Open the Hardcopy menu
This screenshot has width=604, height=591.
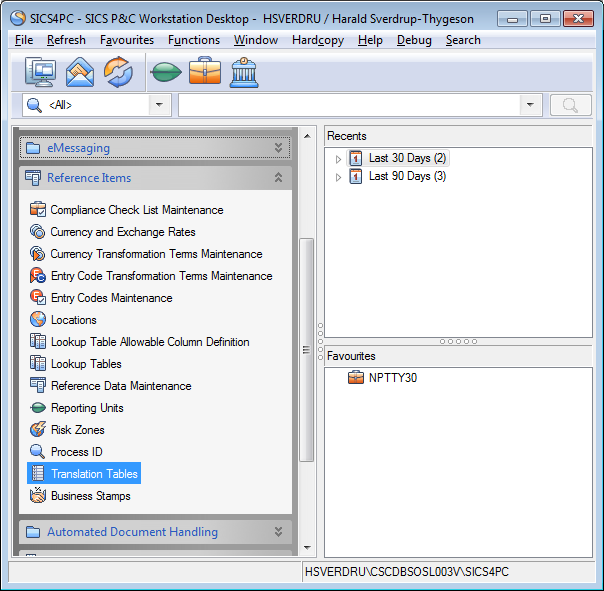[318, 40]
